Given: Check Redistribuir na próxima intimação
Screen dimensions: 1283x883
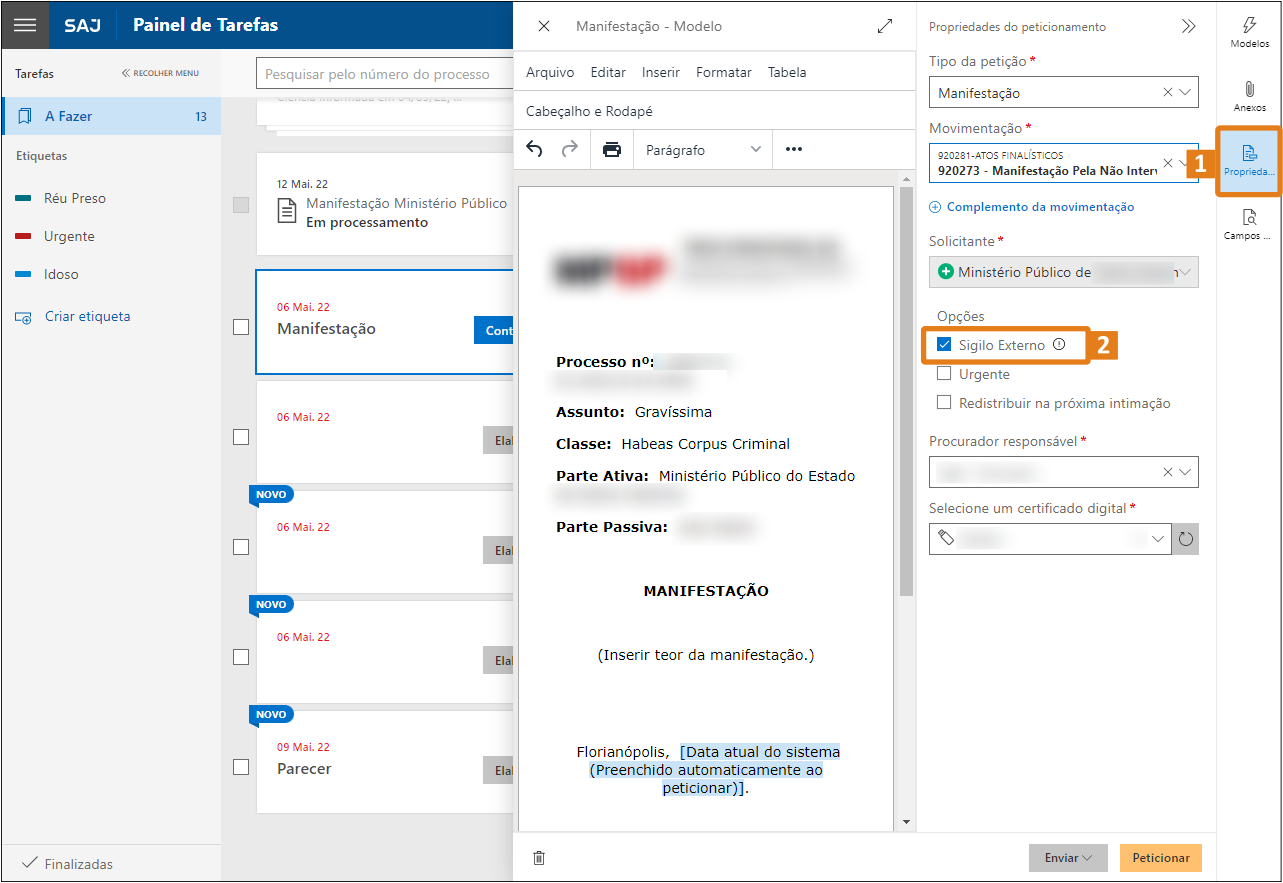Looking at the screenshot, I should [x=944, y=403].
